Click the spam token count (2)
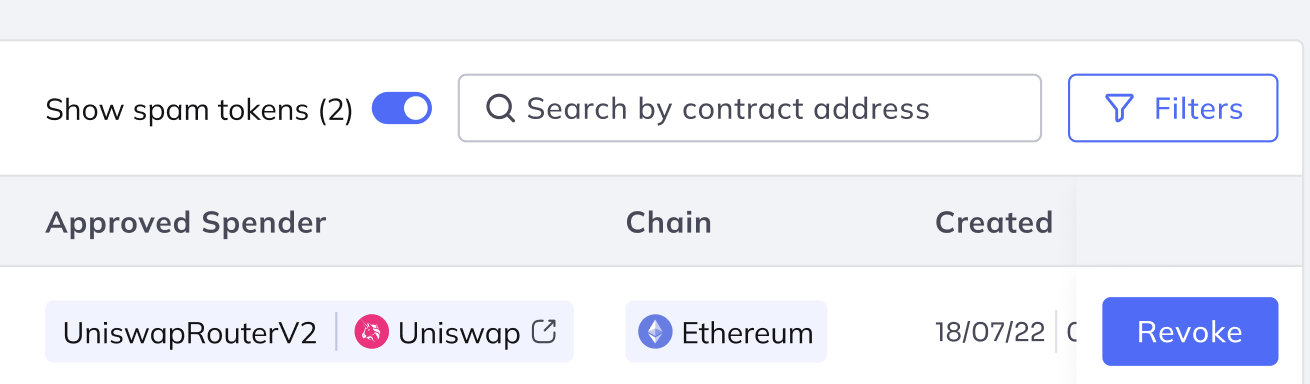This screenshot has height=384, width=1310. pyautogui.click(x=336, y=110)
